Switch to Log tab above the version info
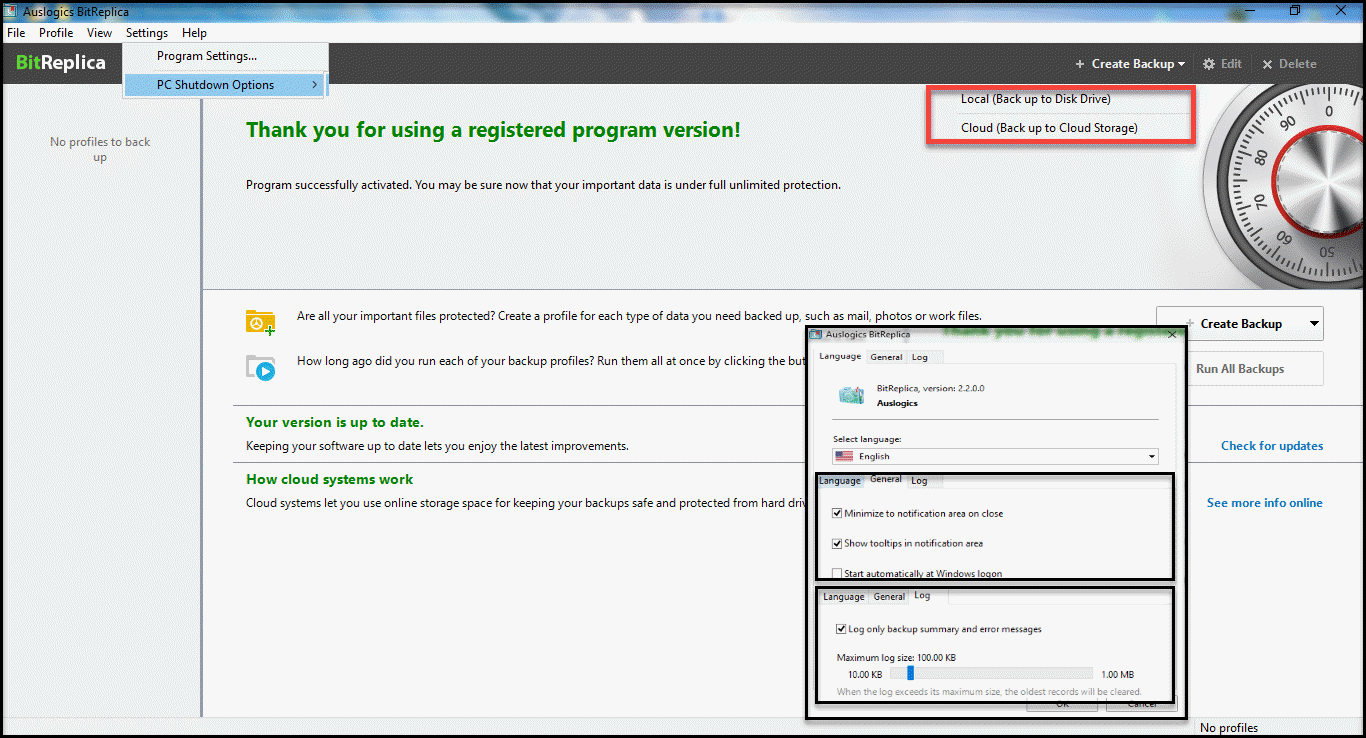Viewport: 1366px width, 738px height. coord(920,357)
